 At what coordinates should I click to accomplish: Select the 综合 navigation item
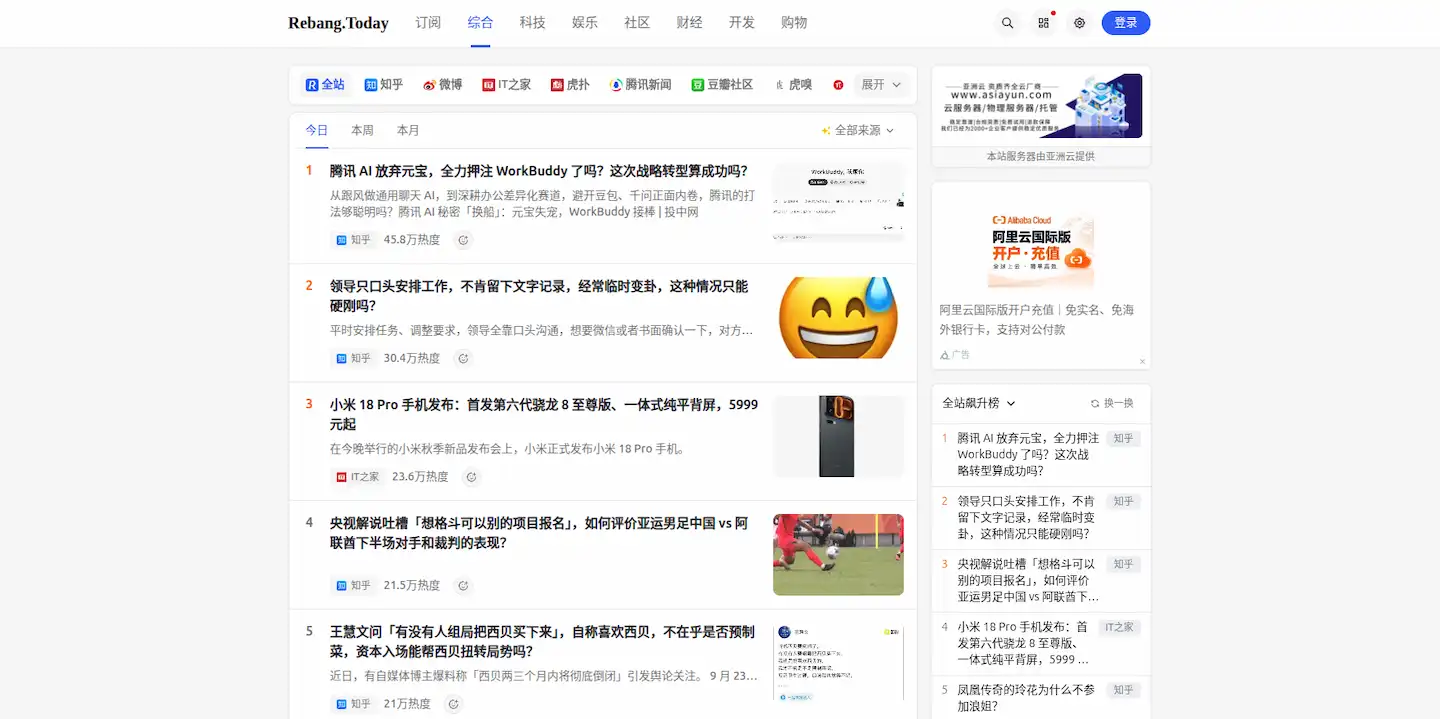tap(480, 22)
